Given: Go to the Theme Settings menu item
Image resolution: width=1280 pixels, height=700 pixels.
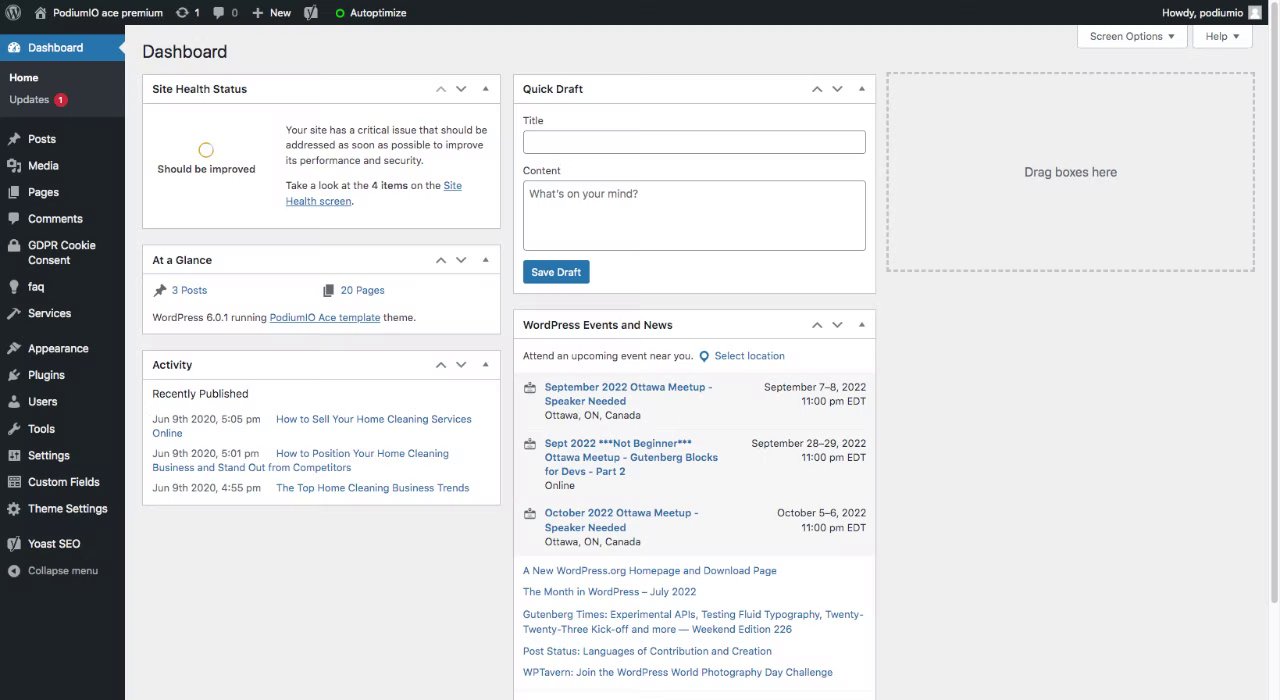Looking at the screenshot, I should 67,509.
